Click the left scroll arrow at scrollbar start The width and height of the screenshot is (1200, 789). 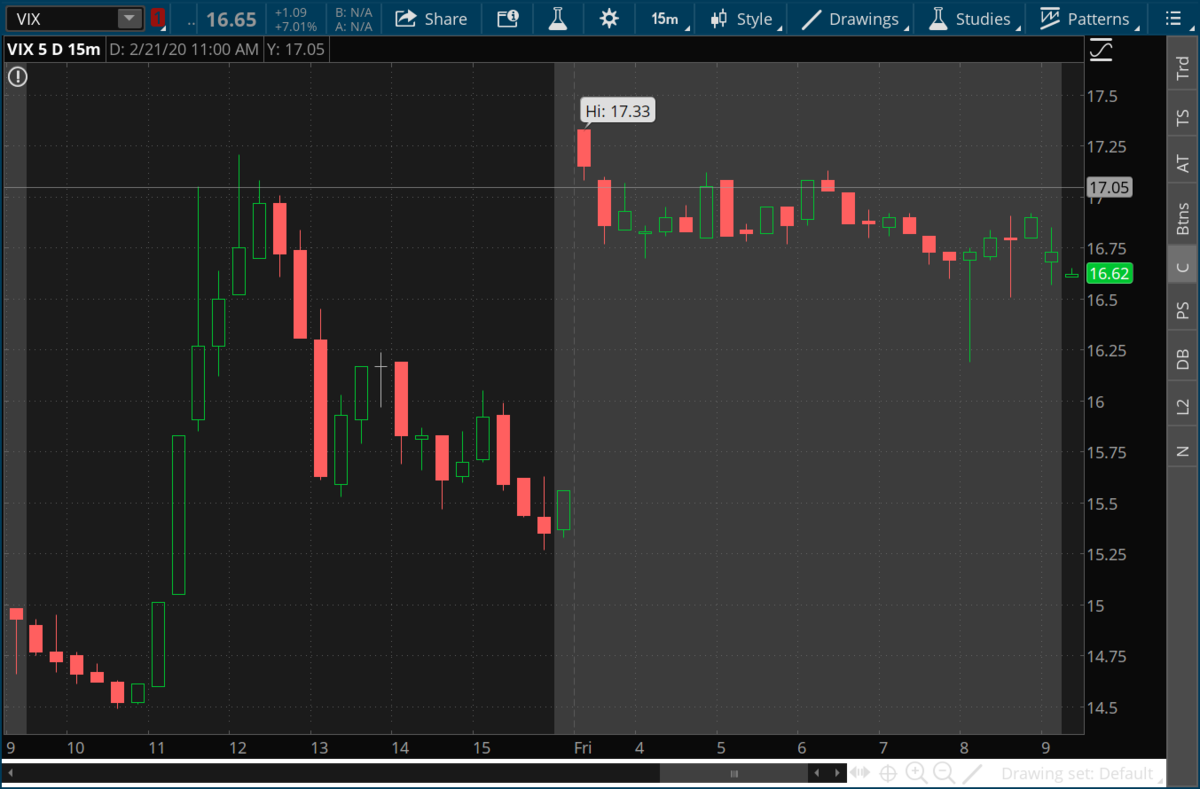(x=11, y=773)
